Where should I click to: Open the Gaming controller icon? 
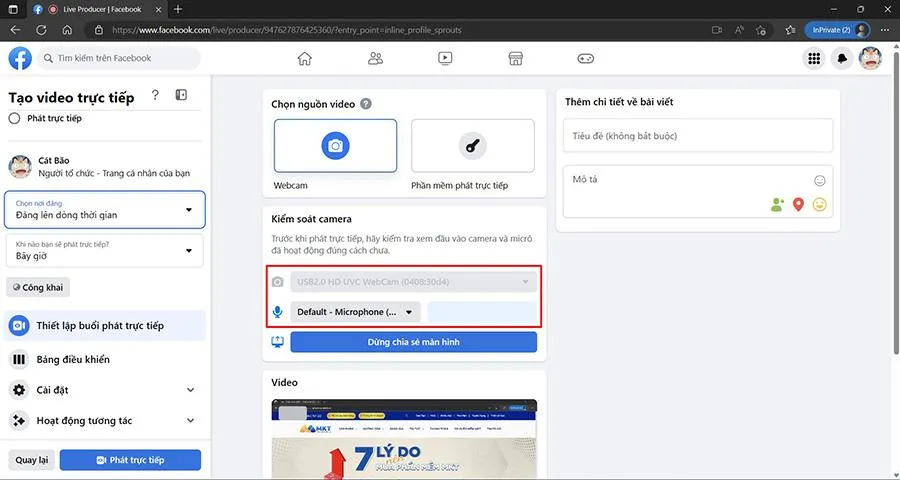tap(585, 59)
